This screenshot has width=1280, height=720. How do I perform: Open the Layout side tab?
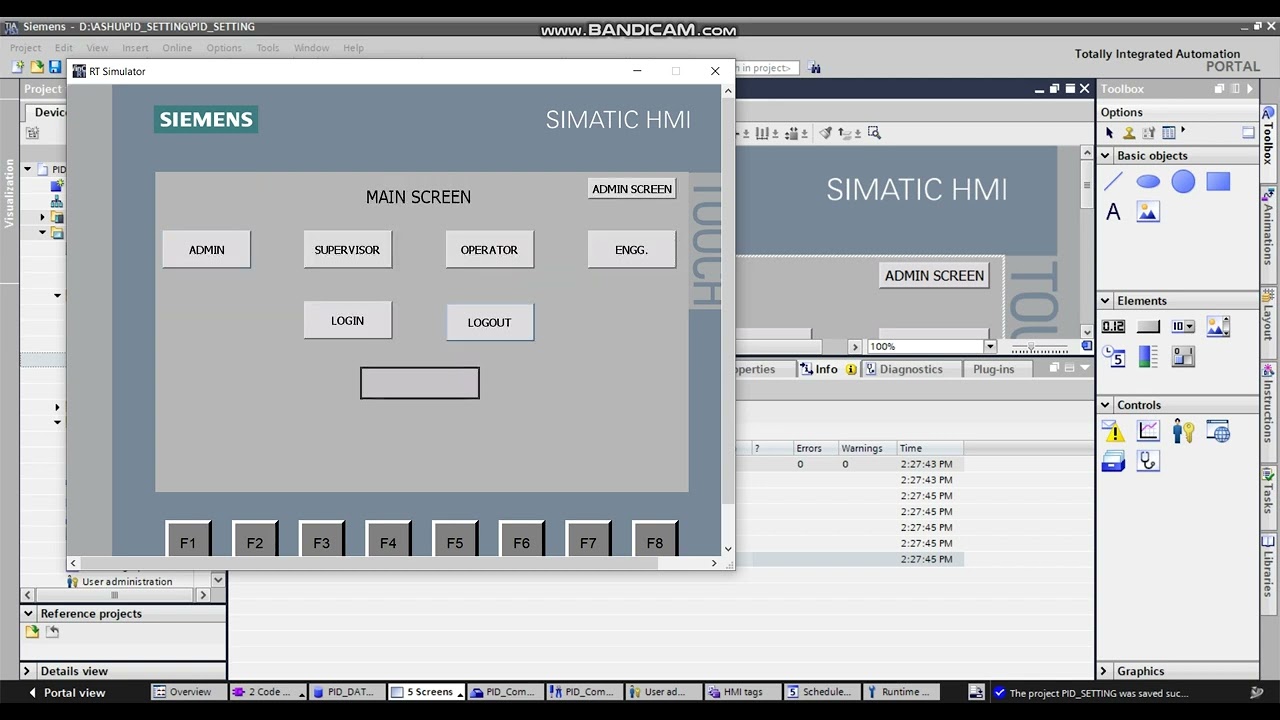click(1268, 317)
